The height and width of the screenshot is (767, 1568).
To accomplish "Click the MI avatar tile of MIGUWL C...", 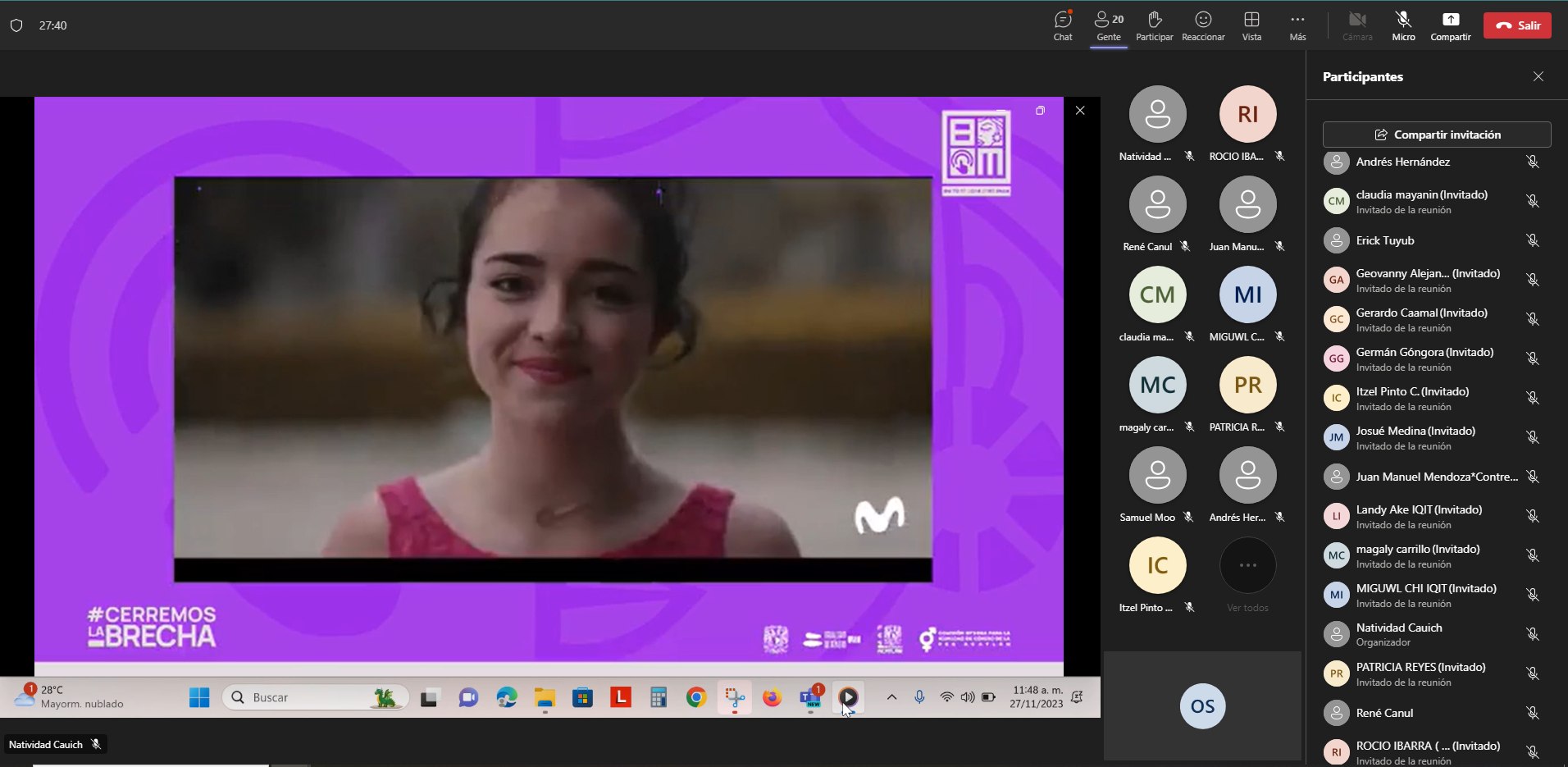I will point(1247,294).
